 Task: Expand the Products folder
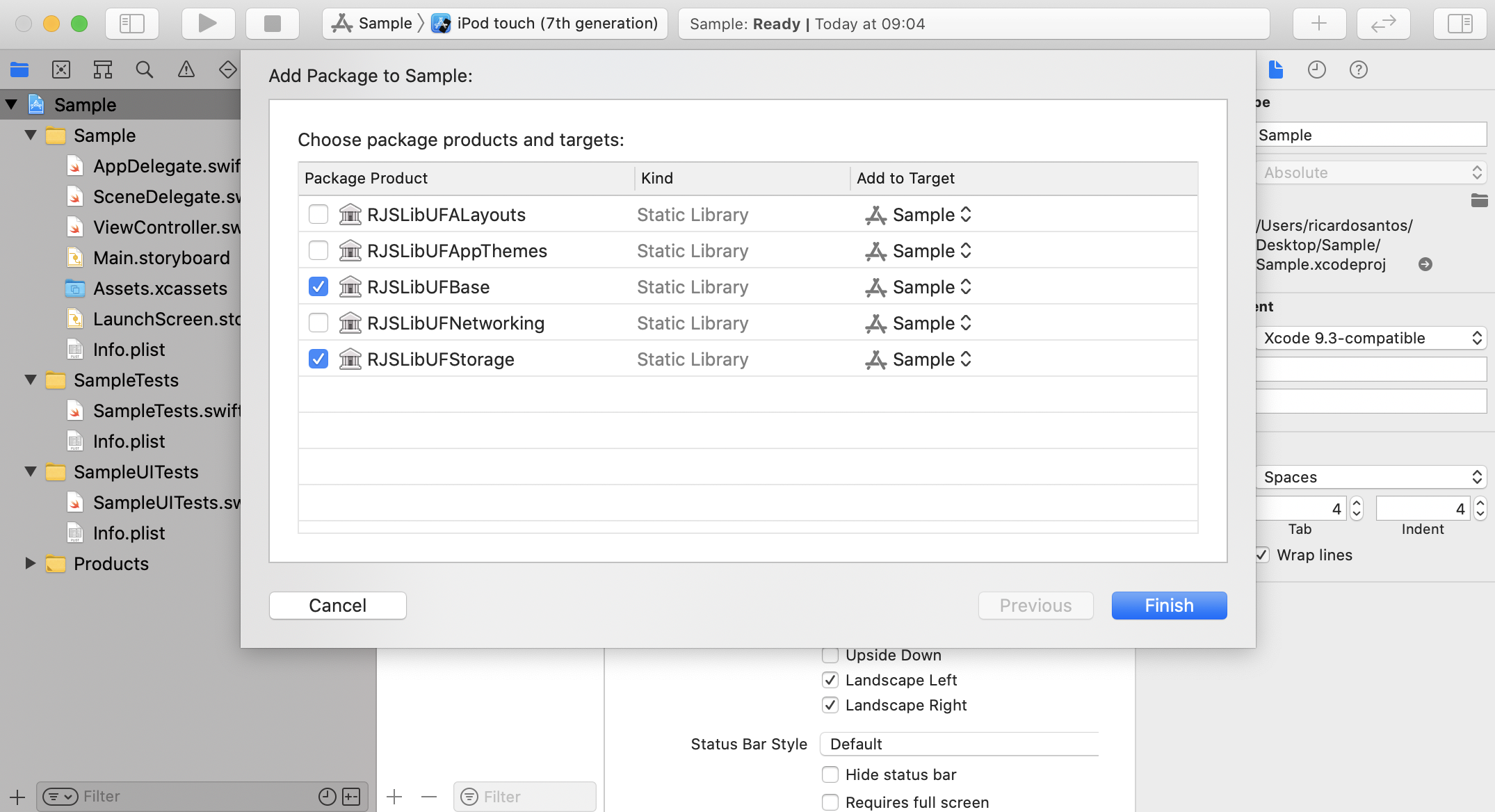point(31,564)
